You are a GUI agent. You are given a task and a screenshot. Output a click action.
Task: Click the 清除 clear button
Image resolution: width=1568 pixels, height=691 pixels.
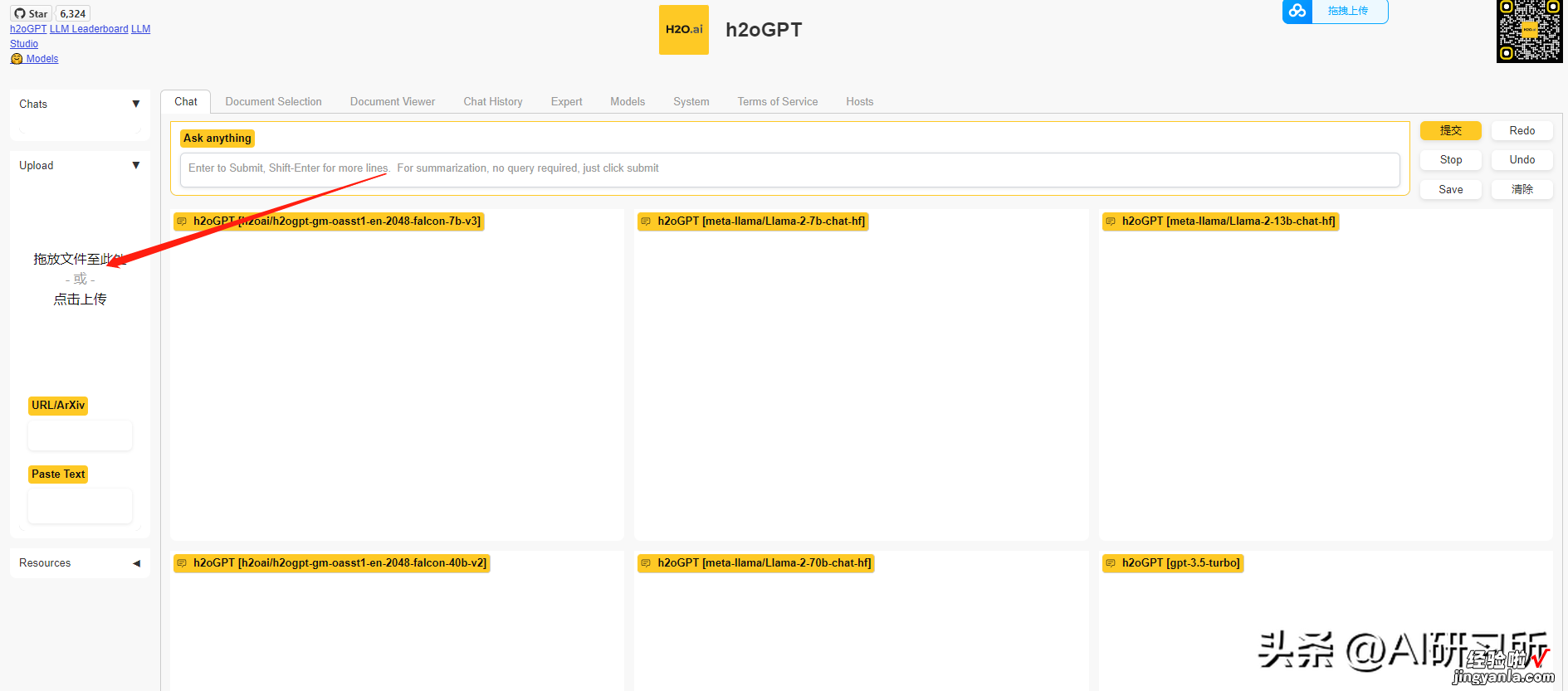point(1522,189)
